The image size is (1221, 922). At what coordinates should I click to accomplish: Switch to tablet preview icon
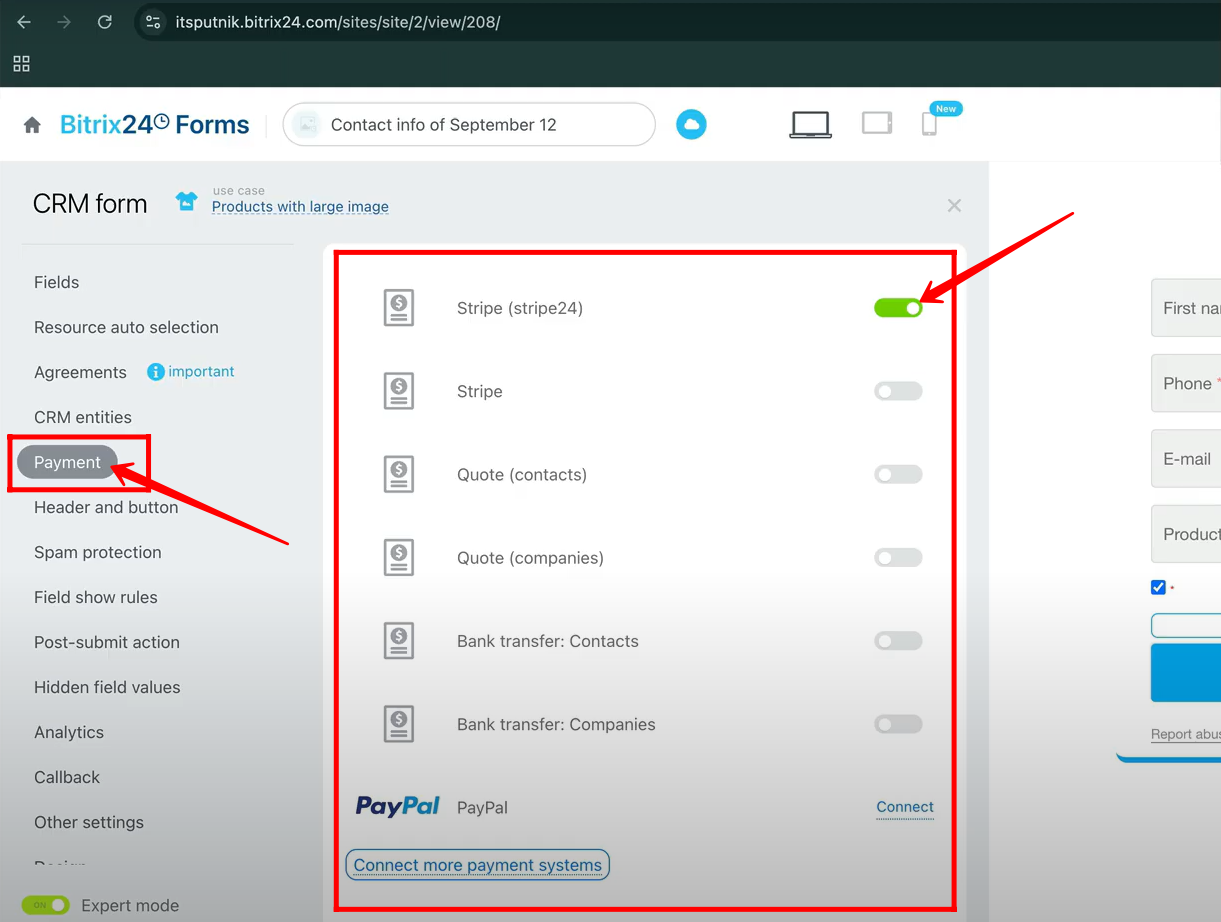pos(877,123)
